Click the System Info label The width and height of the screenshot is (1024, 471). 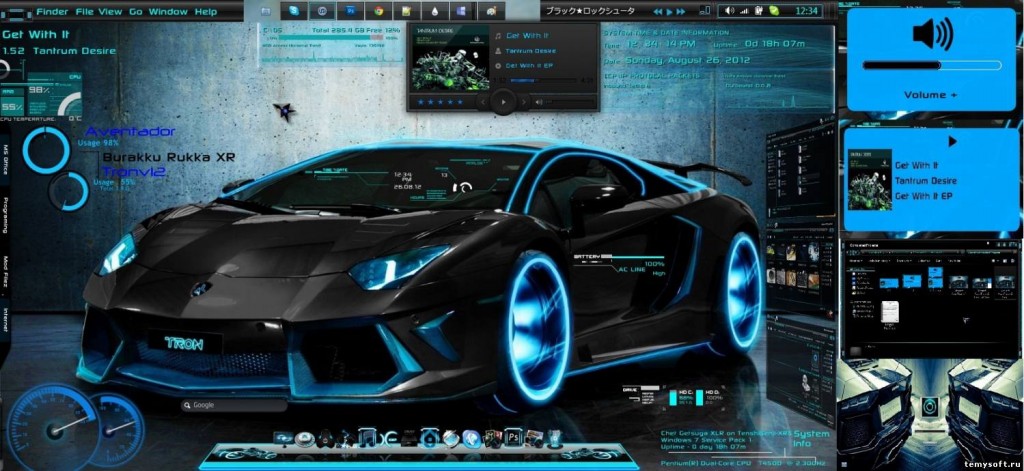812,438
